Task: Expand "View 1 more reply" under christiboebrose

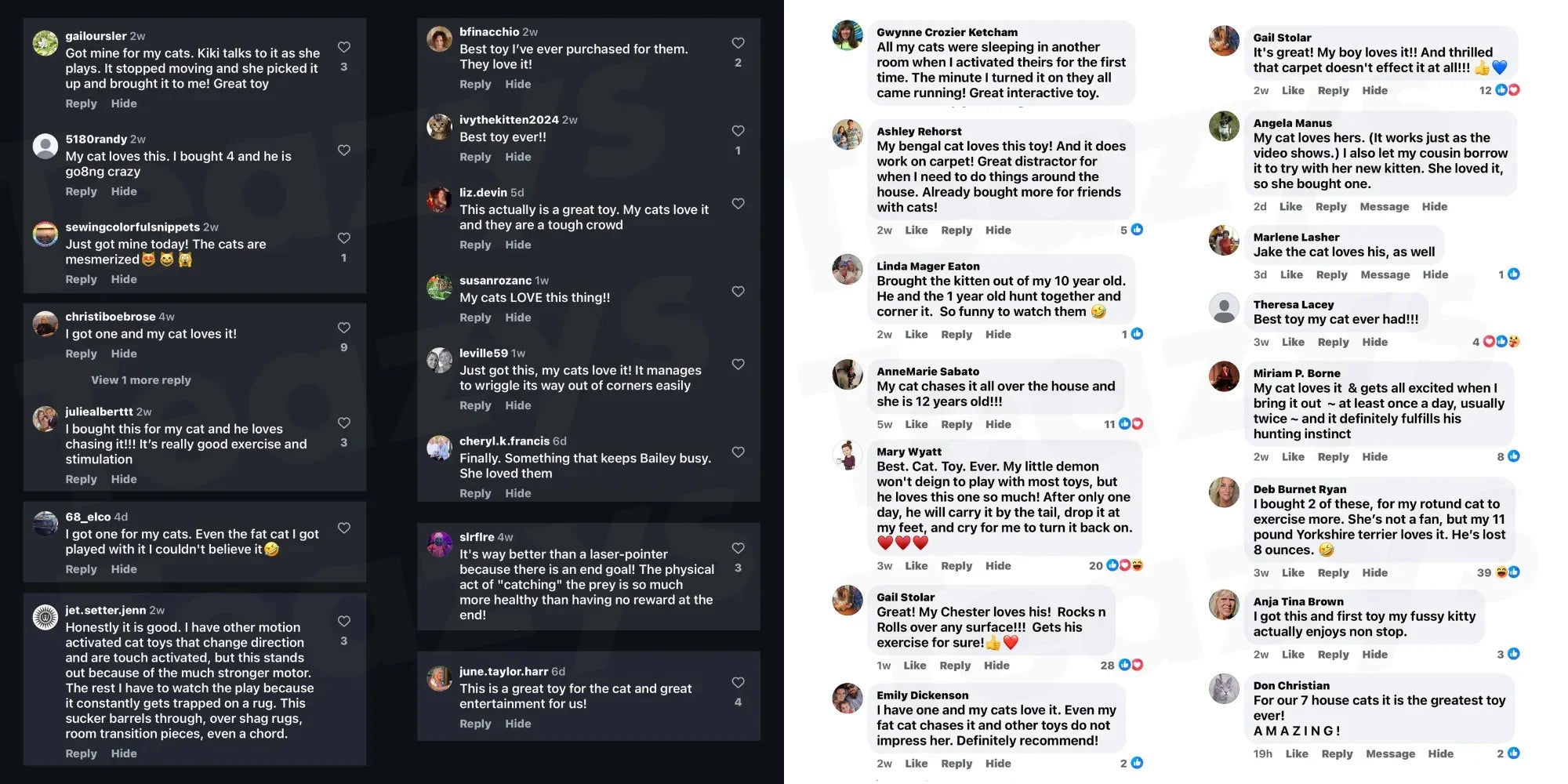Action: [141, 380]
